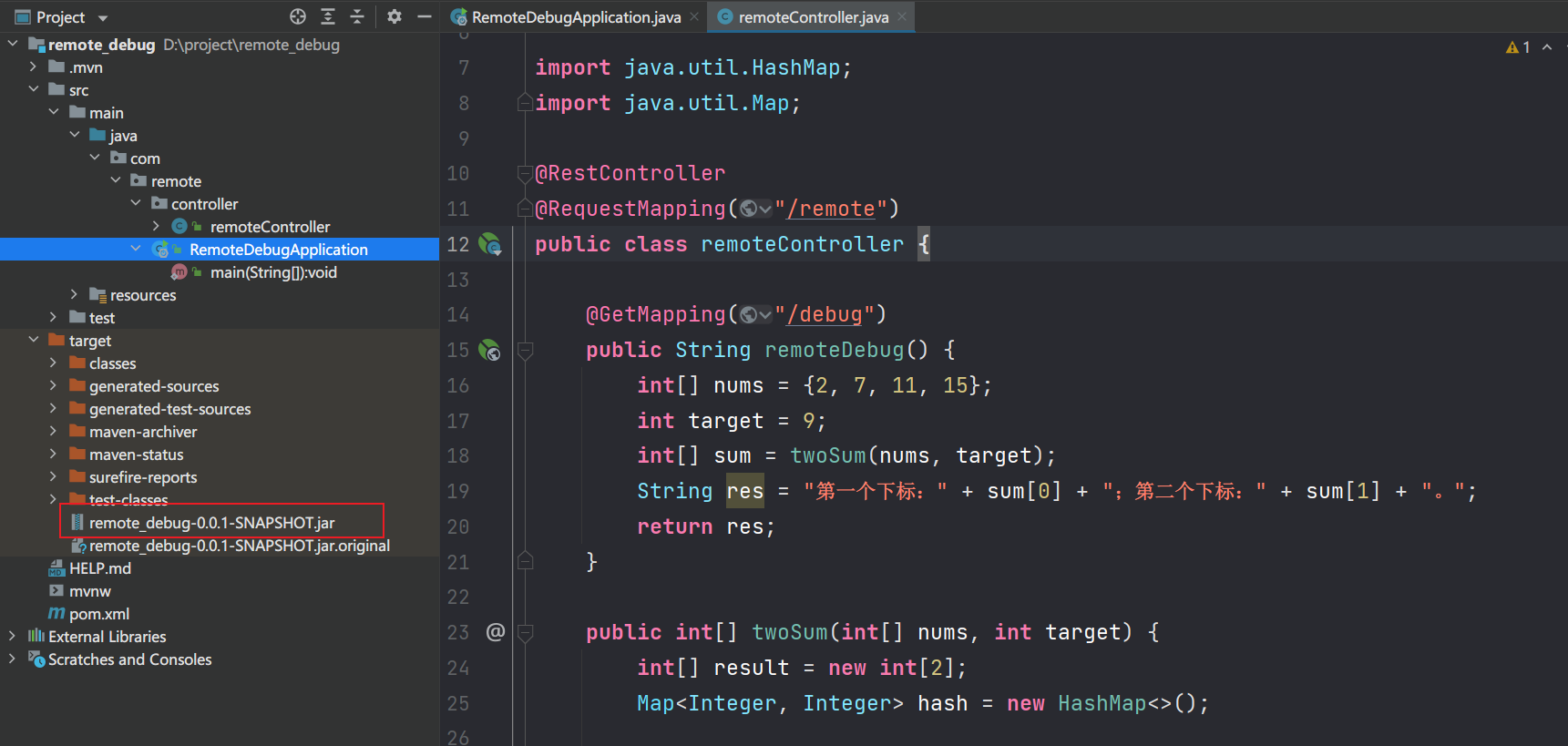Select the java source folder
This screenshot has width=1568, height=746.
(123, 135)
